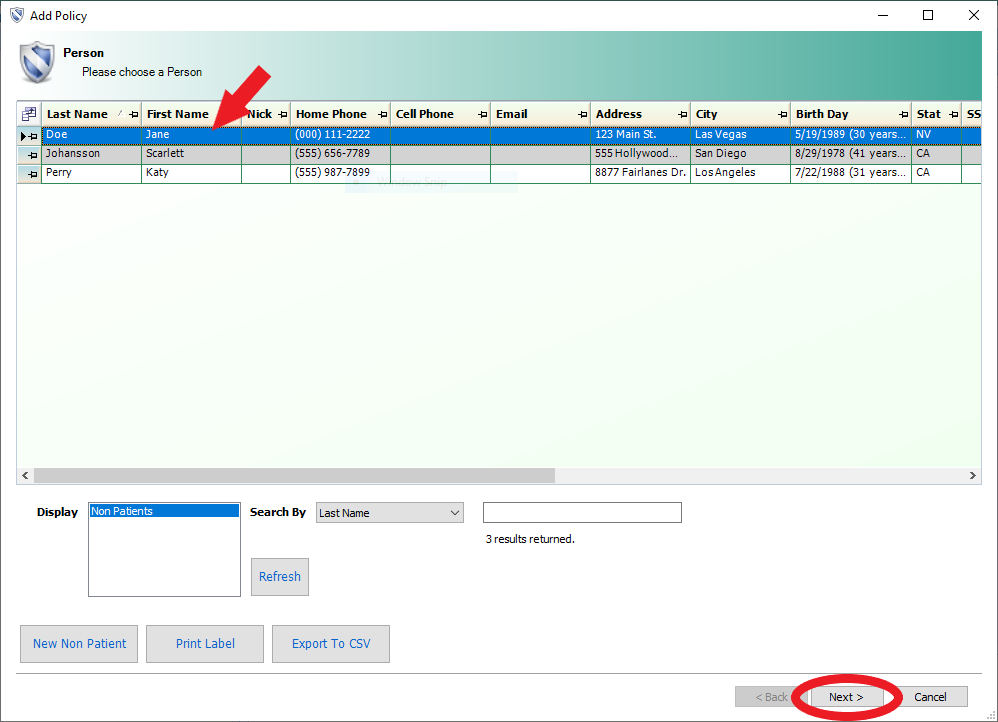This screenshot has height=722, width=998.
Task: Click pin icon on Address column header
Action: (683, 115)
